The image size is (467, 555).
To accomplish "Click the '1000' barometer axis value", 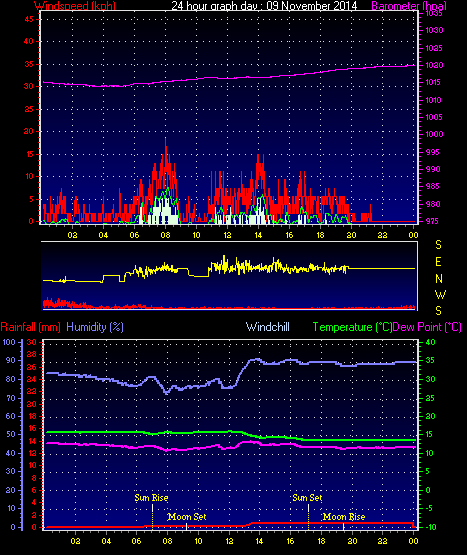I will (434, 134).
